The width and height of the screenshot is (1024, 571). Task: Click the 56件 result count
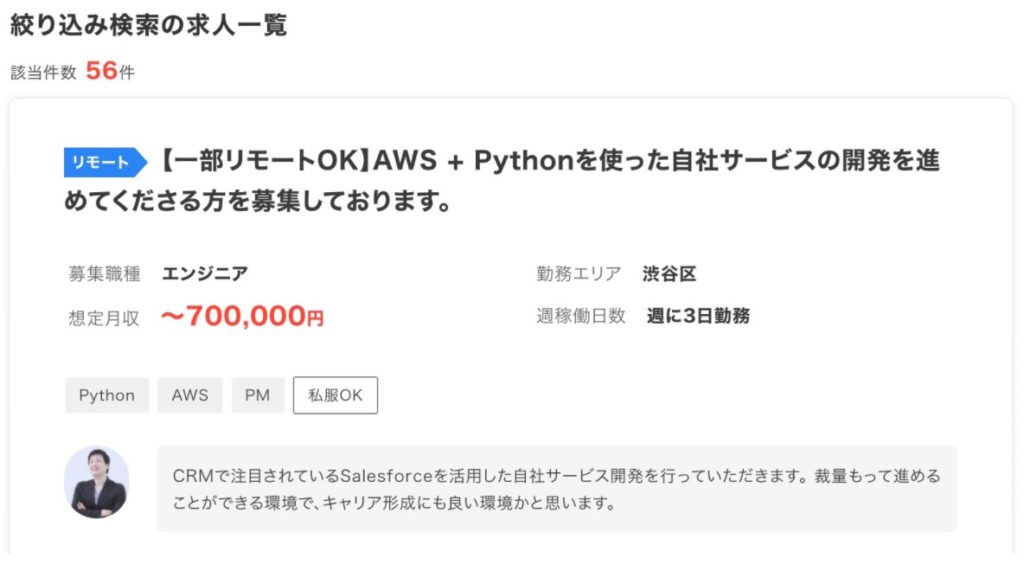(x=110, y=71)
